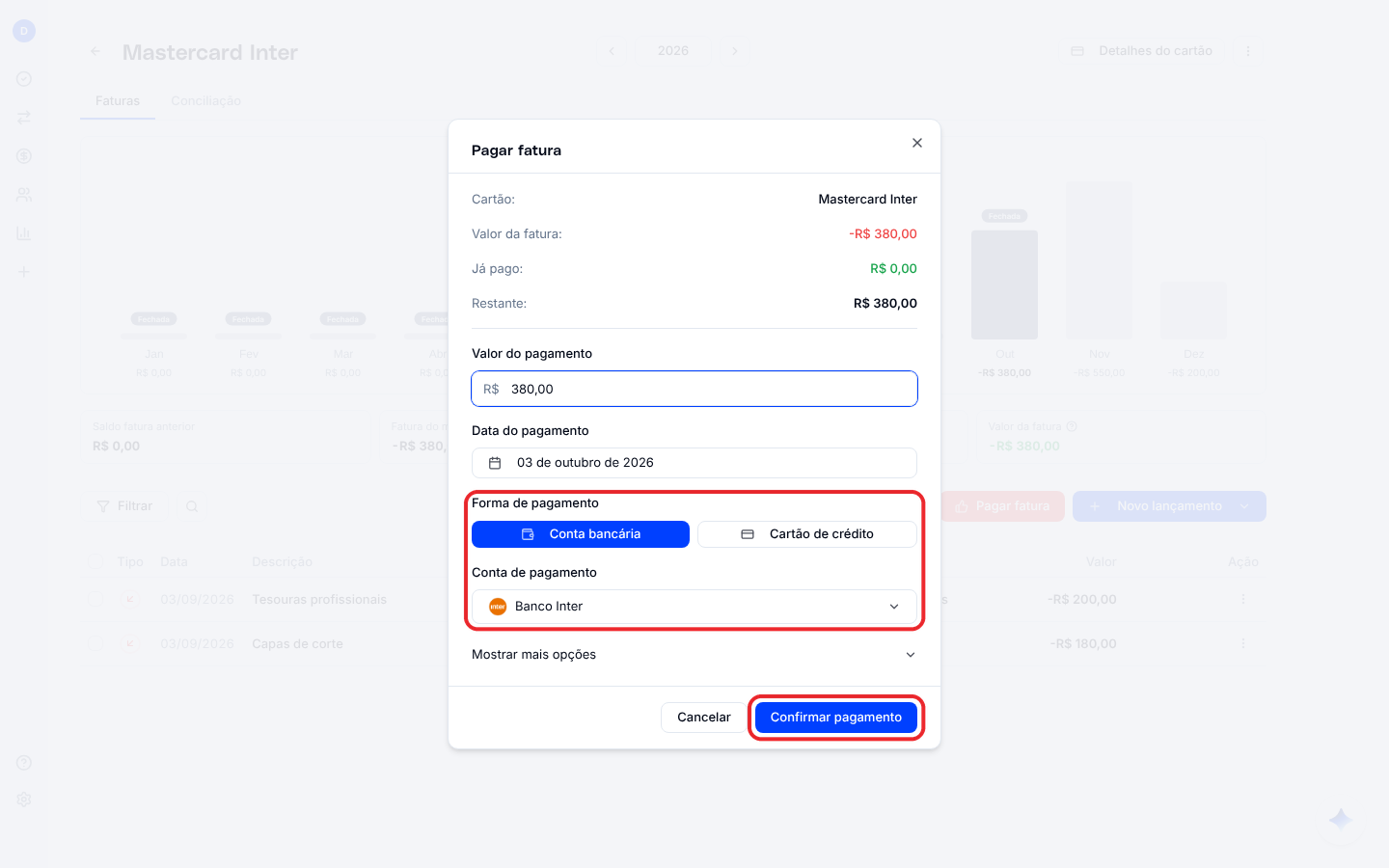Open the sparkle assistant button
The width and height of the screenshot is (1389, 868).
coord(1341,820)
